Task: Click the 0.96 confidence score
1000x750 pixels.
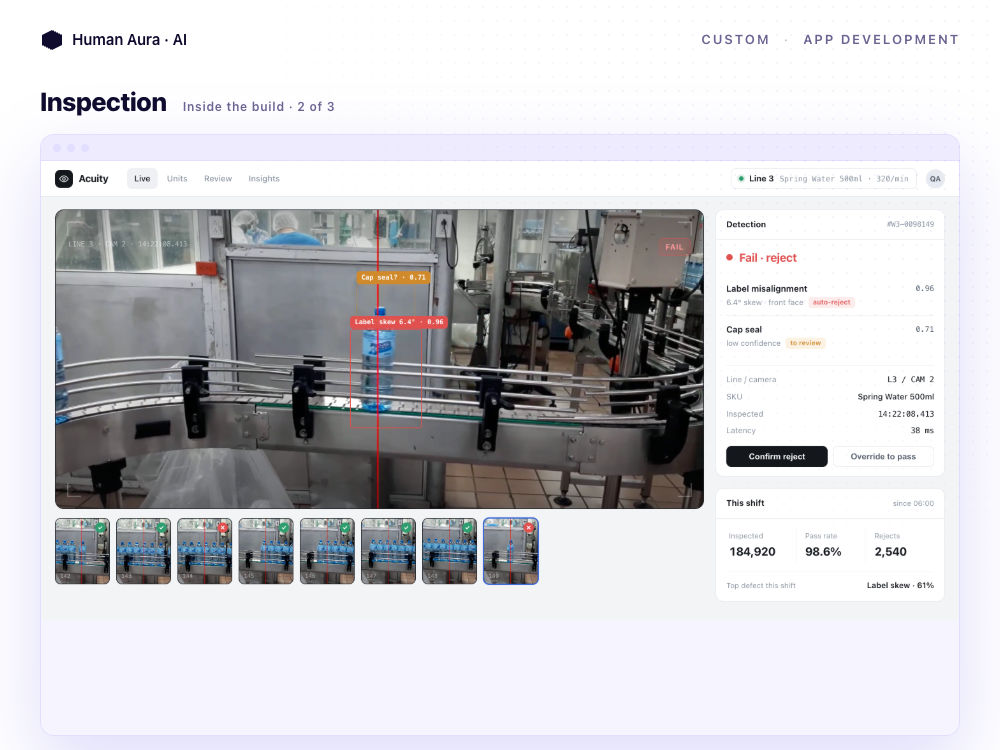Action: pyautogui.click(x=924, y=288)
